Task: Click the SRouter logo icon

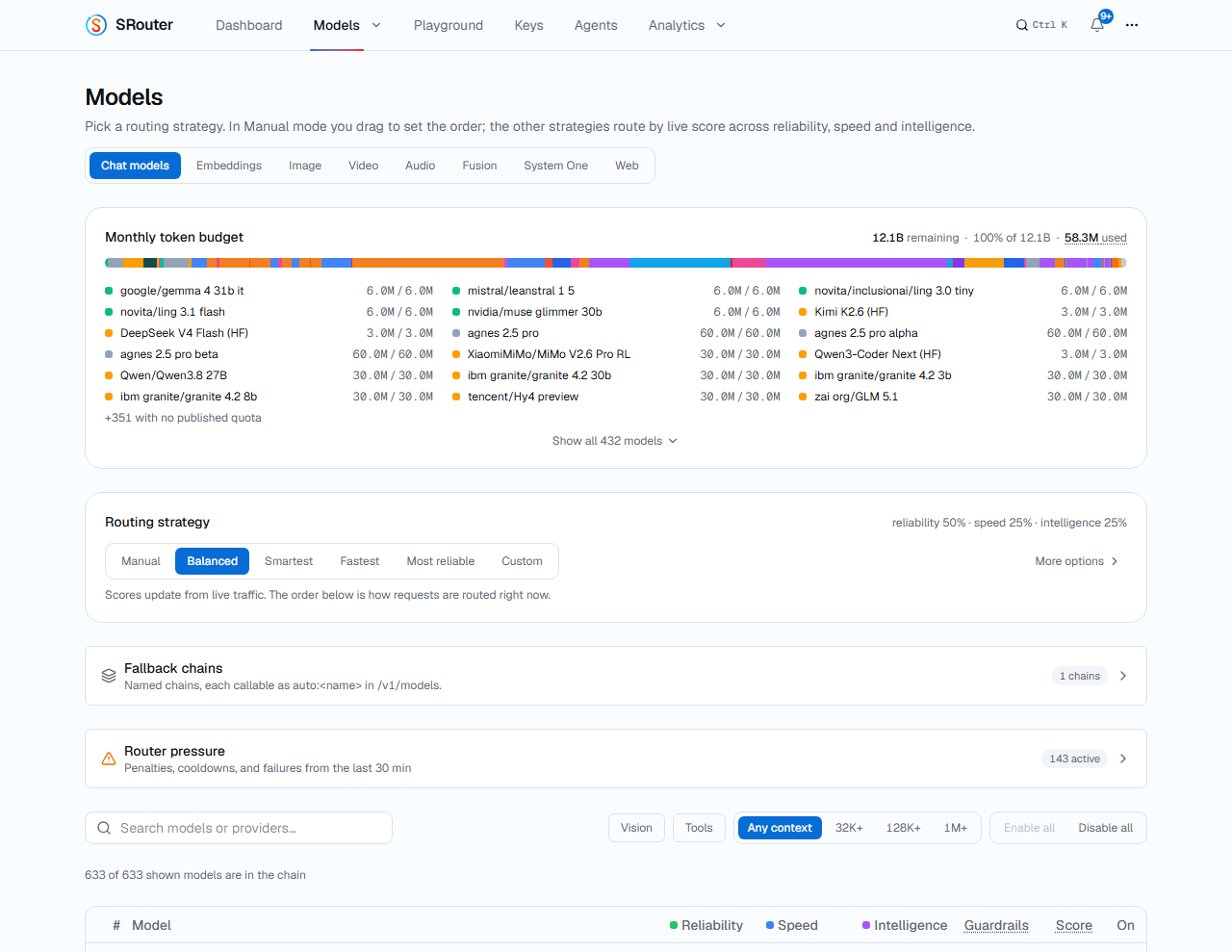Action: [96, 25]
